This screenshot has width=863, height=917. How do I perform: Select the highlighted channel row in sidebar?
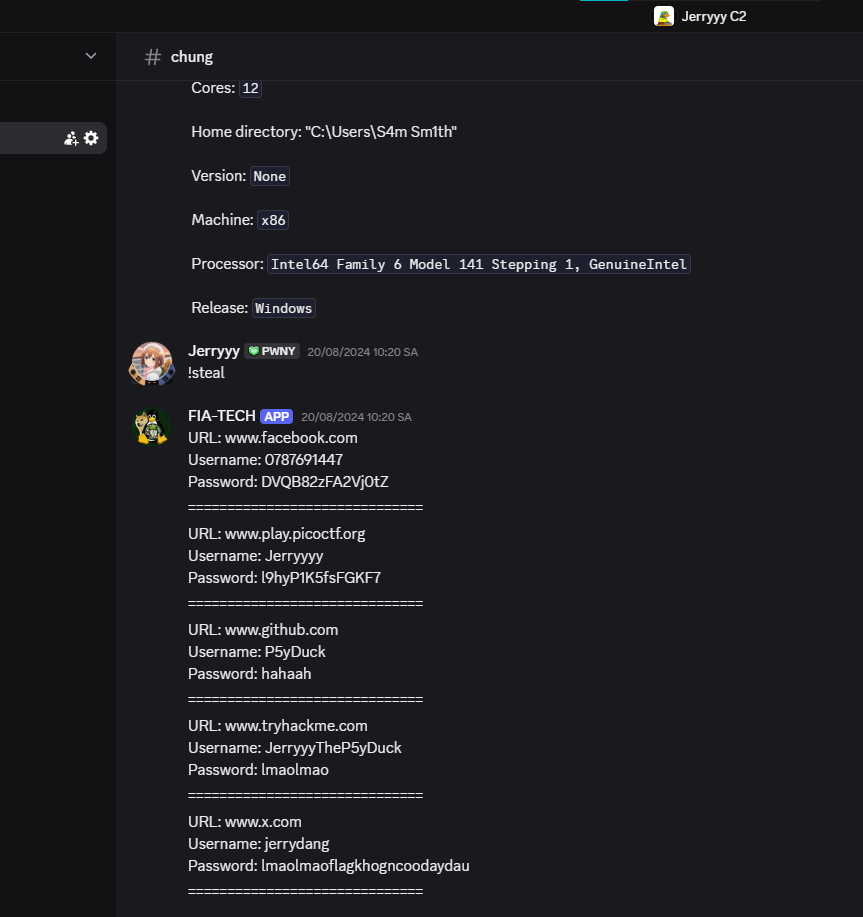53,138
